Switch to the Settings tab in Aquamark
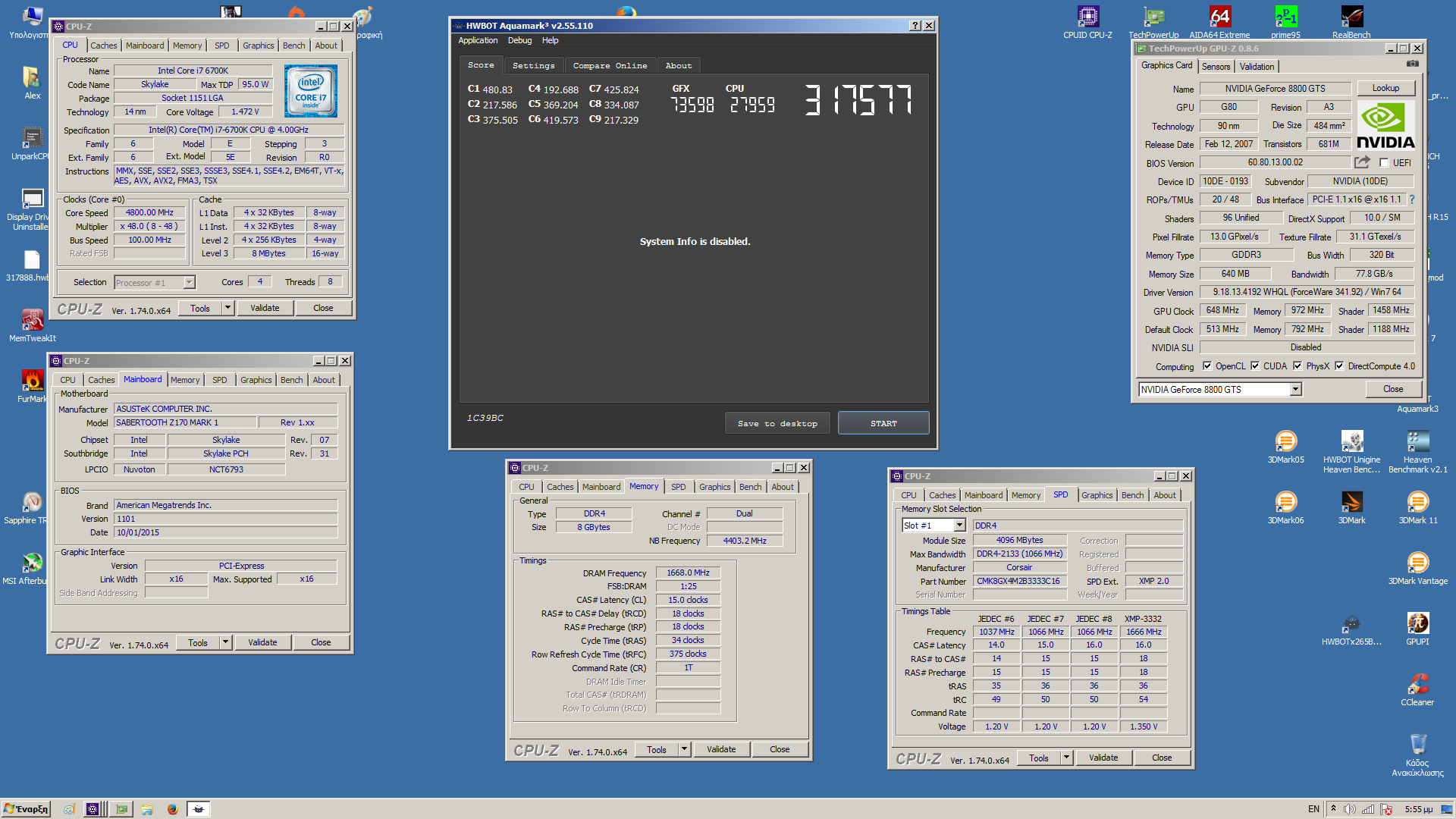Screen dimensions: 1456x819 pos(534,65)
